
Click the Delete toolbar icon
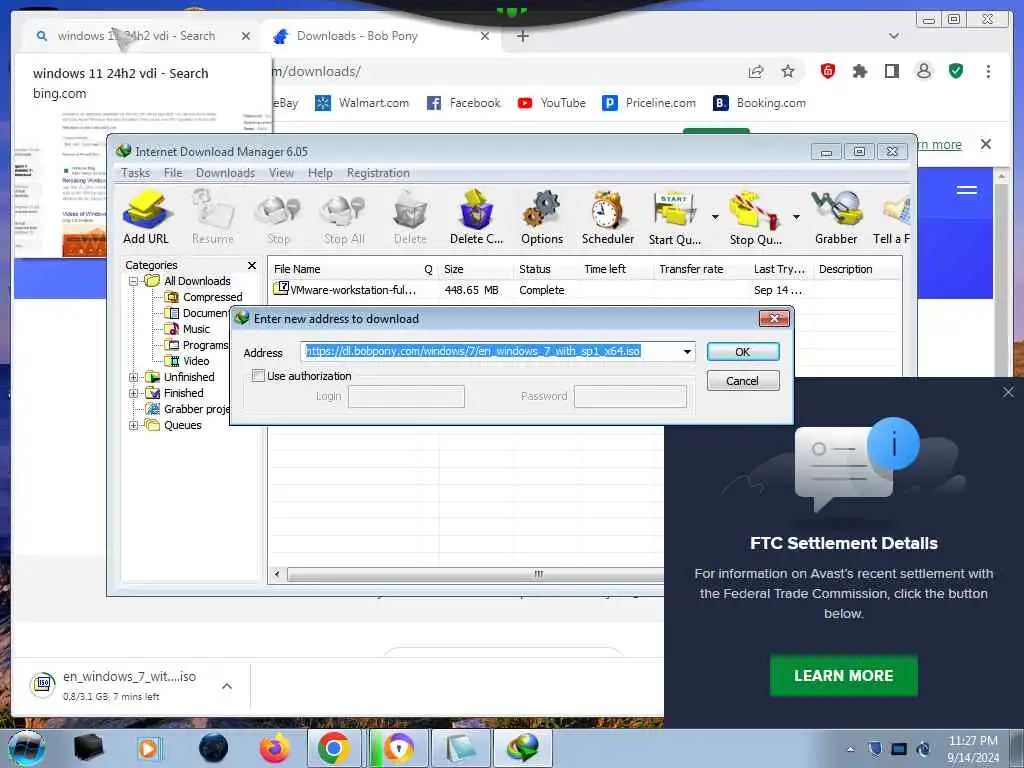click(410, 217)
